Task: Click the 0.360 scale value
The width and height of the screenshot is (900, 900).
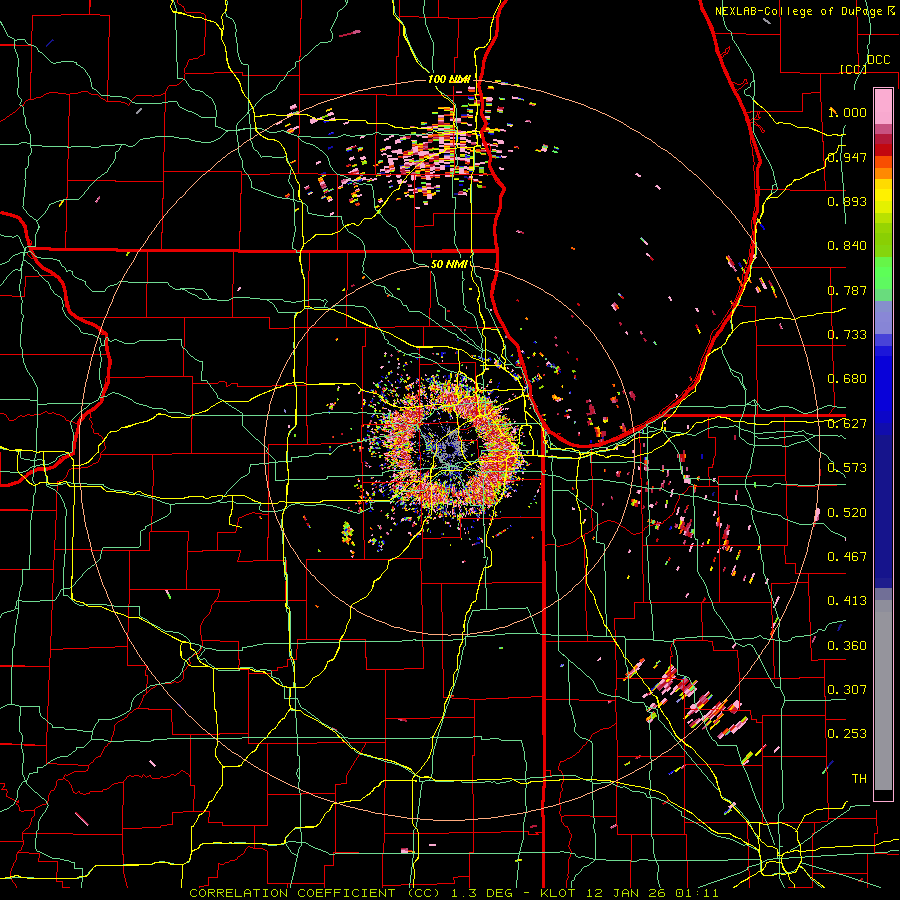Action: [847, 645]
